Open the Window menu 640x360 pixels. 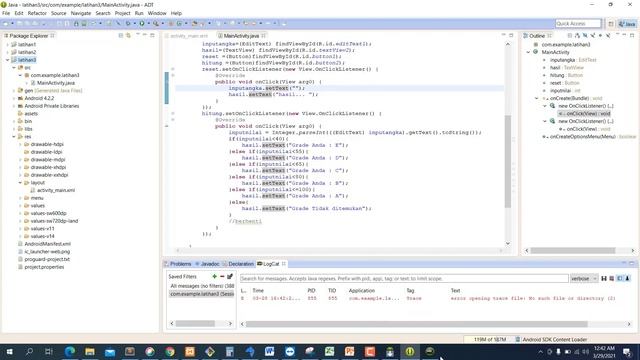157,13
